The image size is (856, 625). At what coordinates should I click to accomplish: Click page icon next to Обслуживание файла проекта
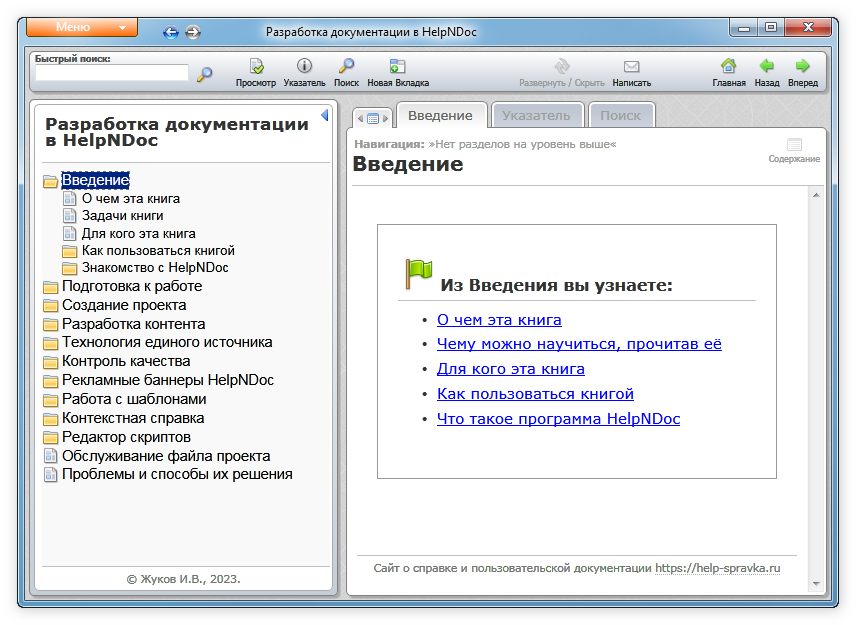50,456
